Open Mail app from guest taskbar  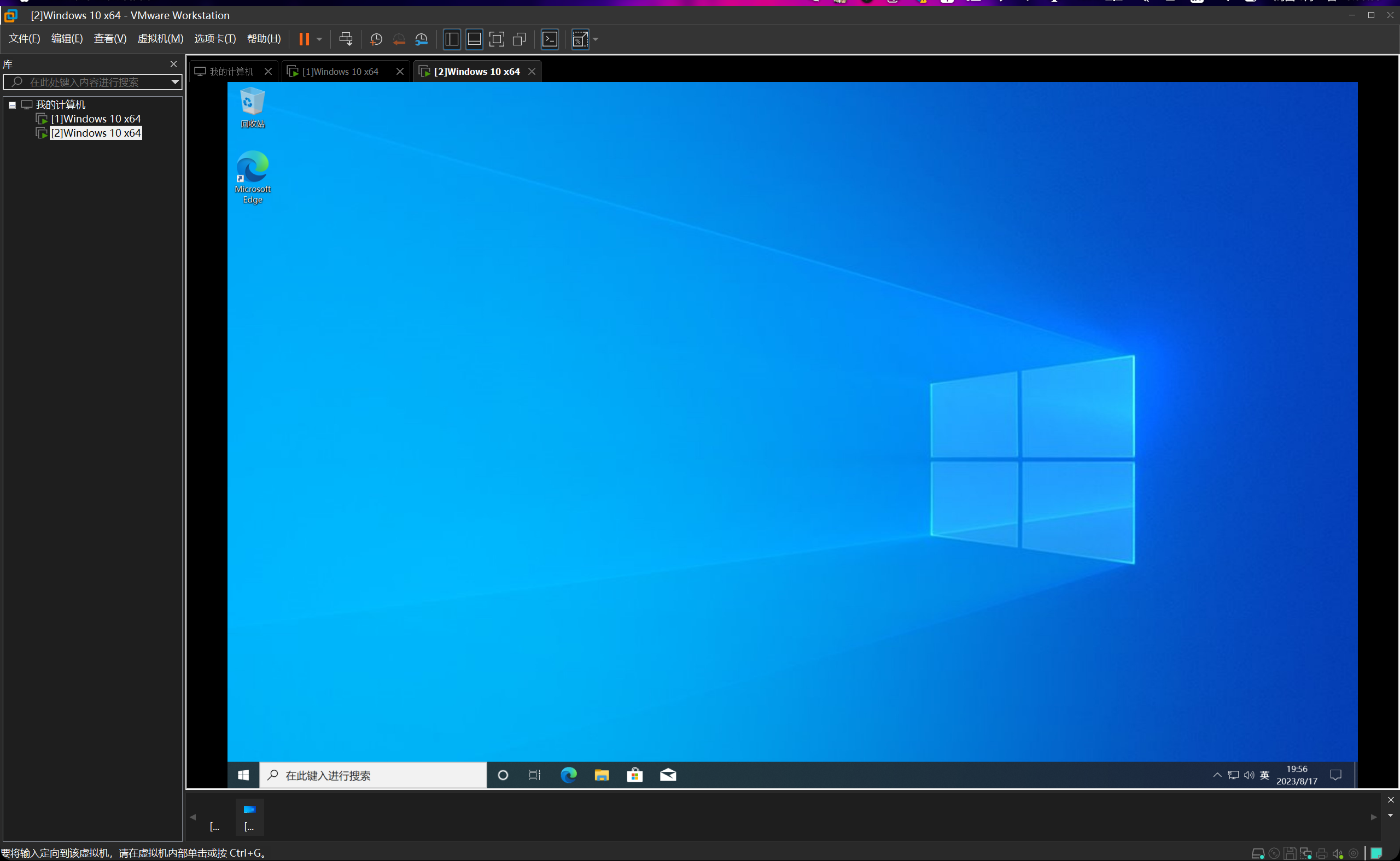(668, 775)
